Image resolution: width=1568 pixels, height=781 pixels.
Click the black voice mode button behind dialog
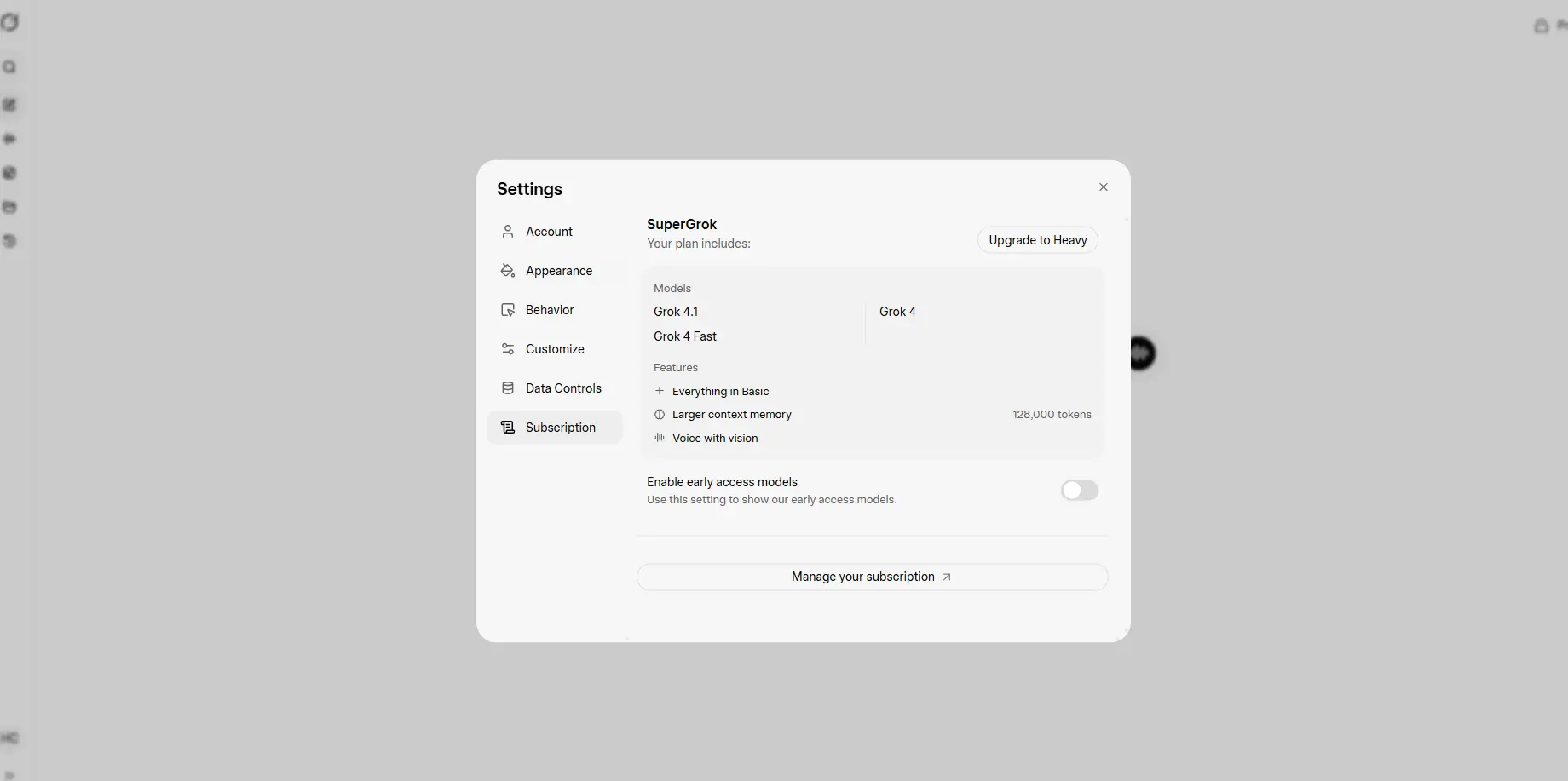click(1142, 353)
